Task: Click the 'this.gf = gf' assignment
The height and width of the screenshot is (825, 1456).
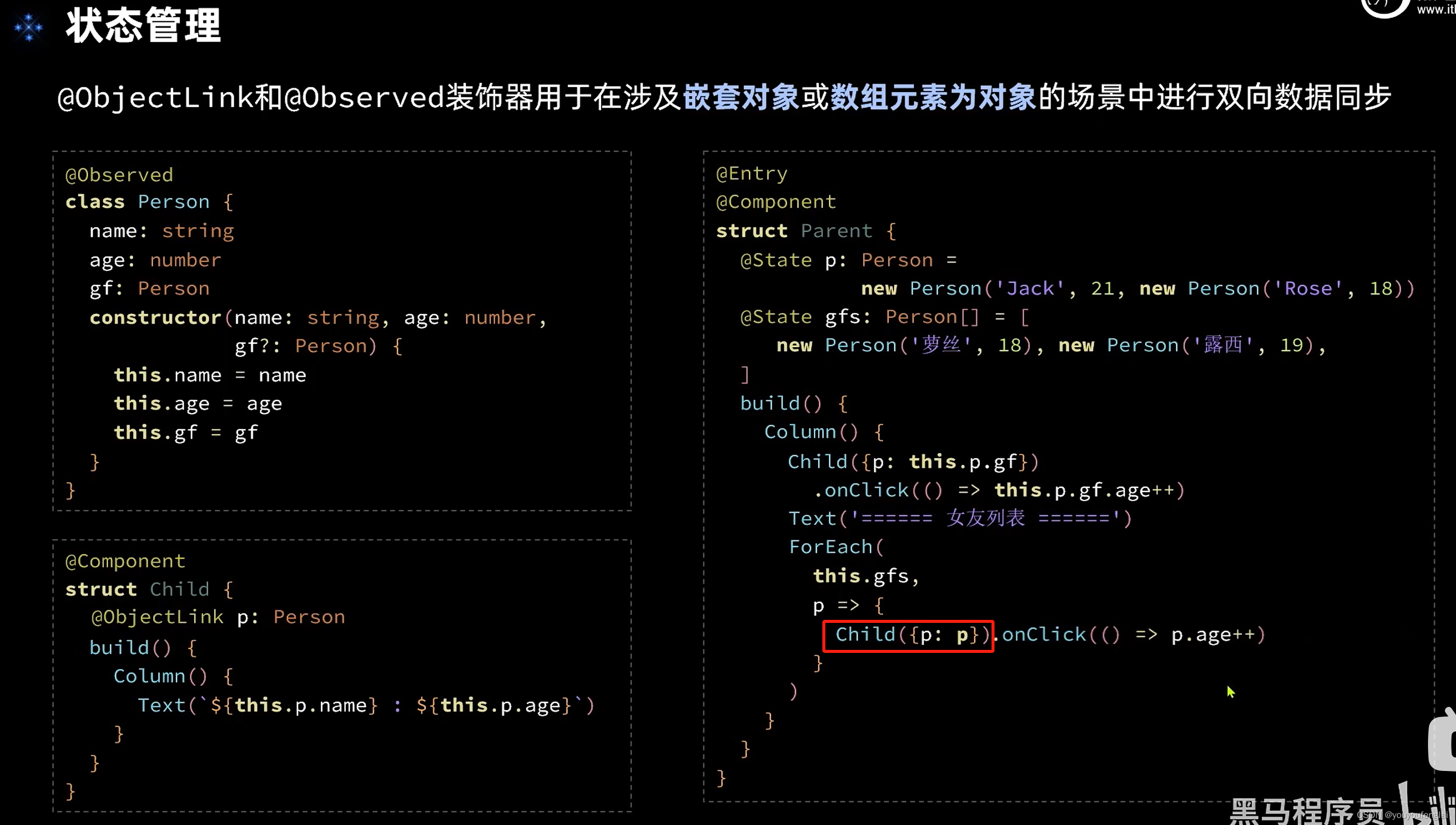Action: 186,433
